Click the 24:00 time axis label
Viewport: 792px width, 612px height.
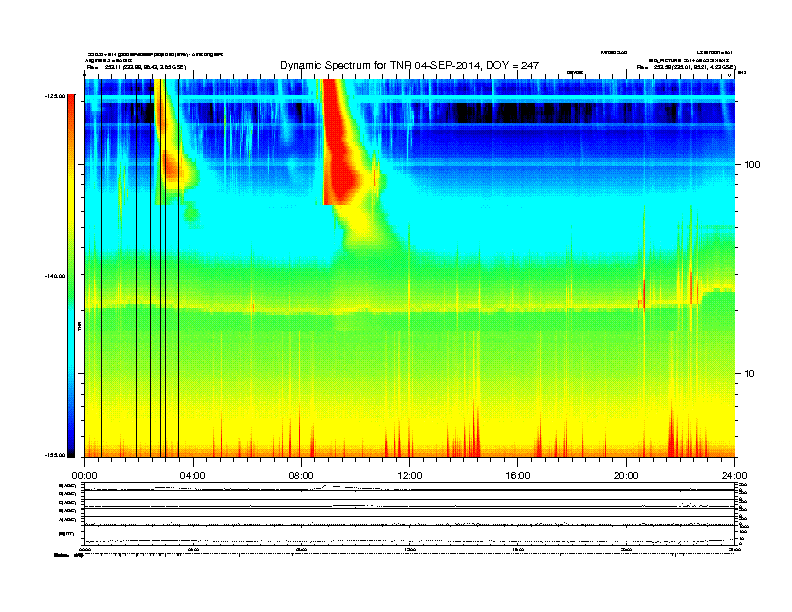[x=734, y=476]
